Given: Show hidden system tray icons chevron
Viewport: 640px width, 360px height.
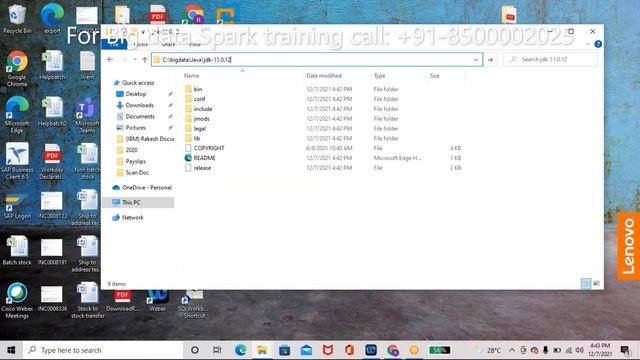Looking at the screenshot, I should 512,350.
